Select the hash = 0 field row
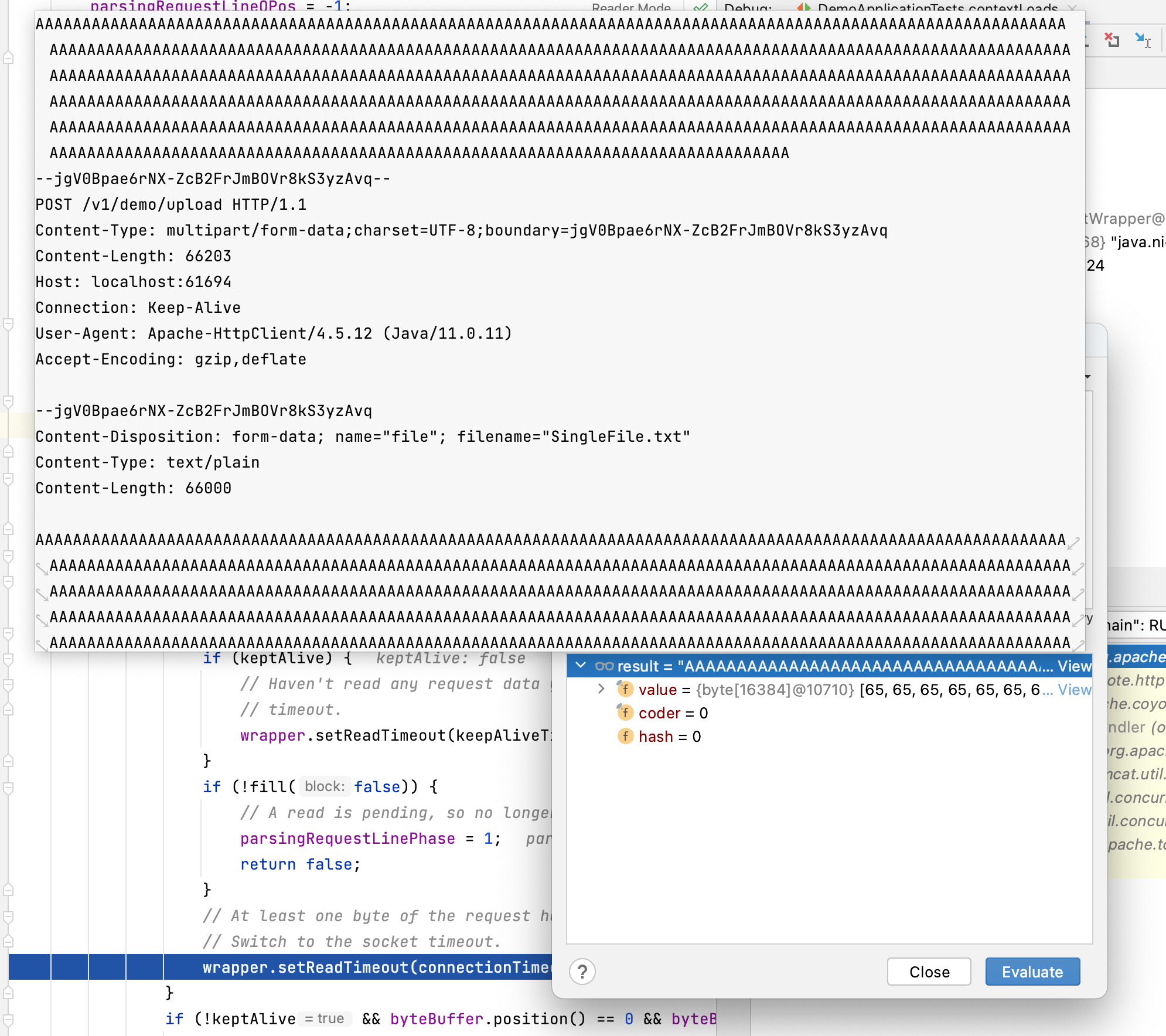1166x1036 pixels. [x=829, y=737]
